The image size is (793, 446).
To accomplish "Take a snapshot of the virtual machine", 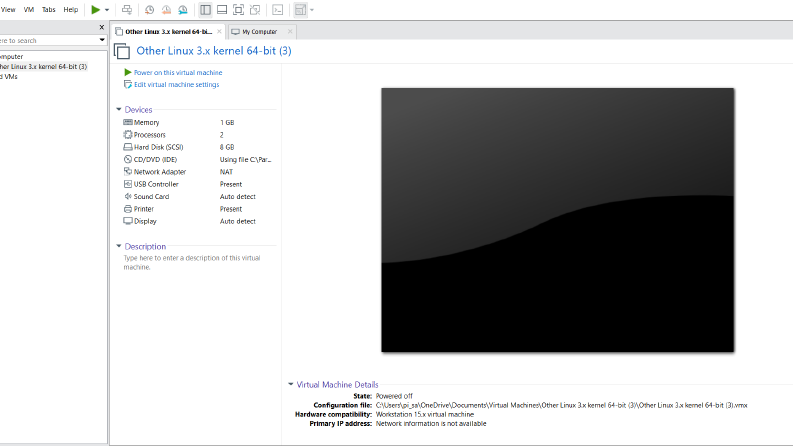I will pos(149,10).
